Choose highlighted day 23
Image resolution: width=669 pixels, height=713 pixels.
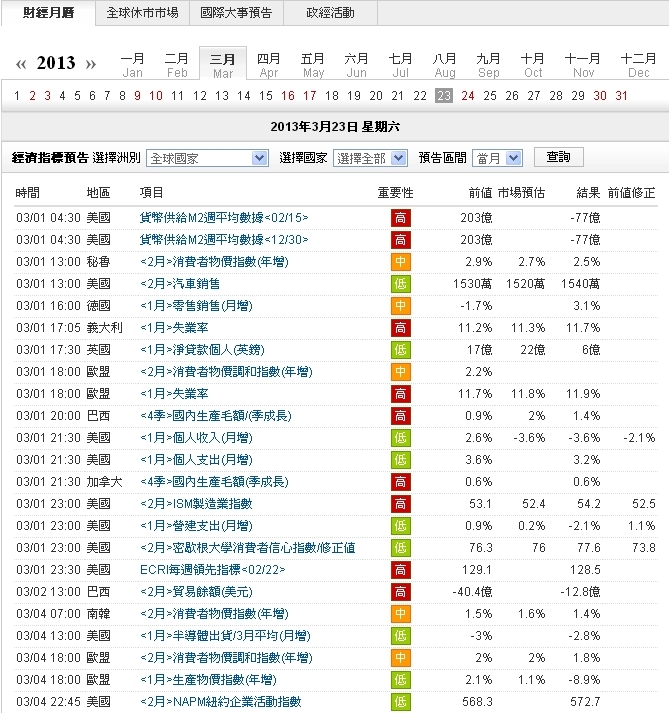444,96
